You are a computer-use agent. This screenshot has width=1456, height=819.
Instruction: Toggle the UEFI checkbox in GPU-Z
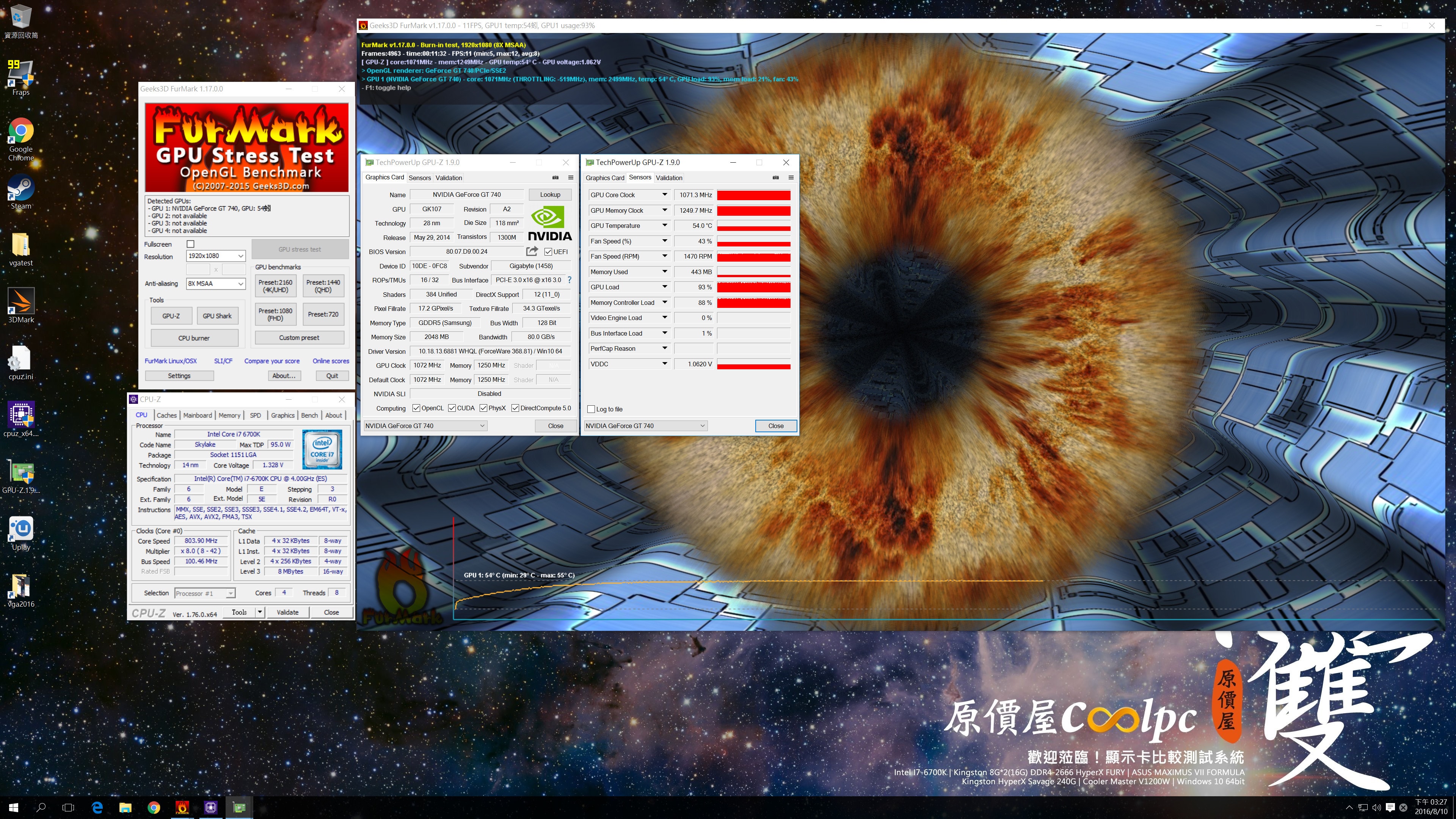click(x=548, y=251)
